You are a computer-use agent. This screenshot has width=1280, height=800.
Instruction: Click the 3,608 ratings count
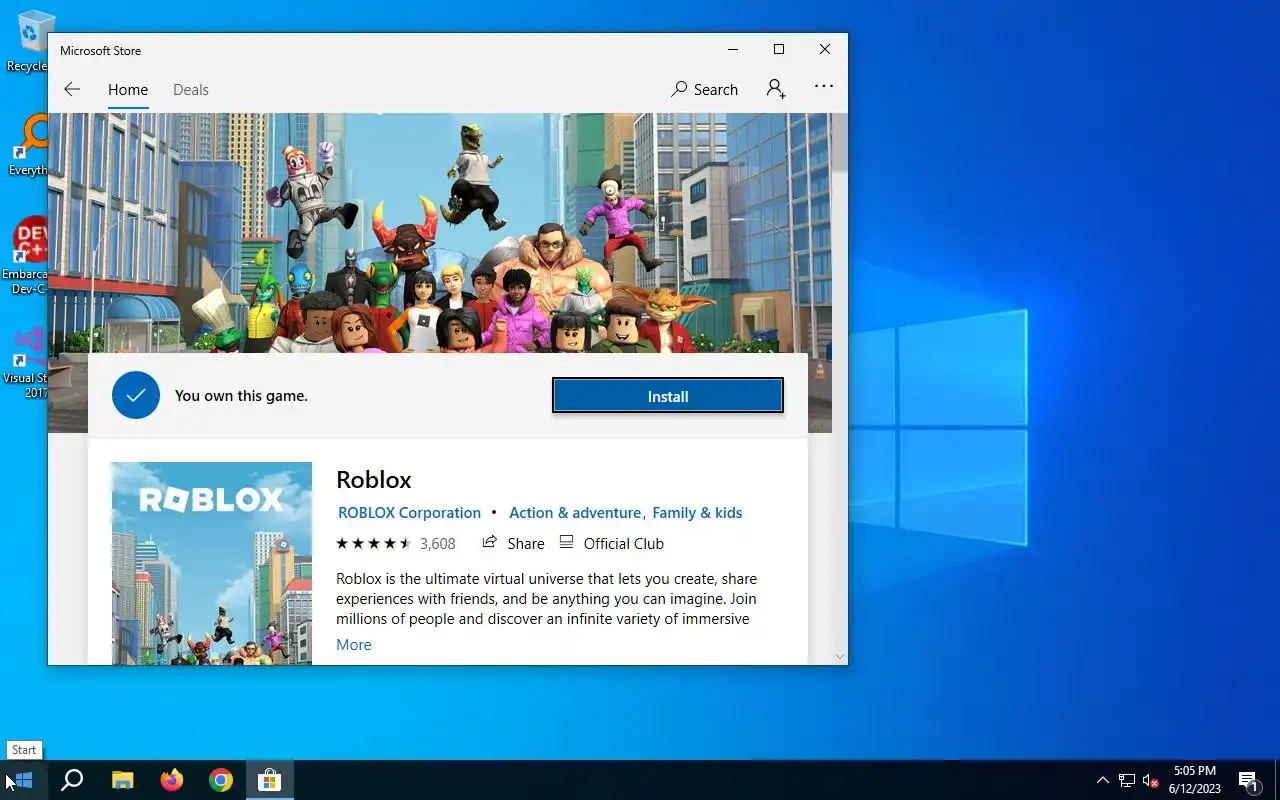click(437, 543)
